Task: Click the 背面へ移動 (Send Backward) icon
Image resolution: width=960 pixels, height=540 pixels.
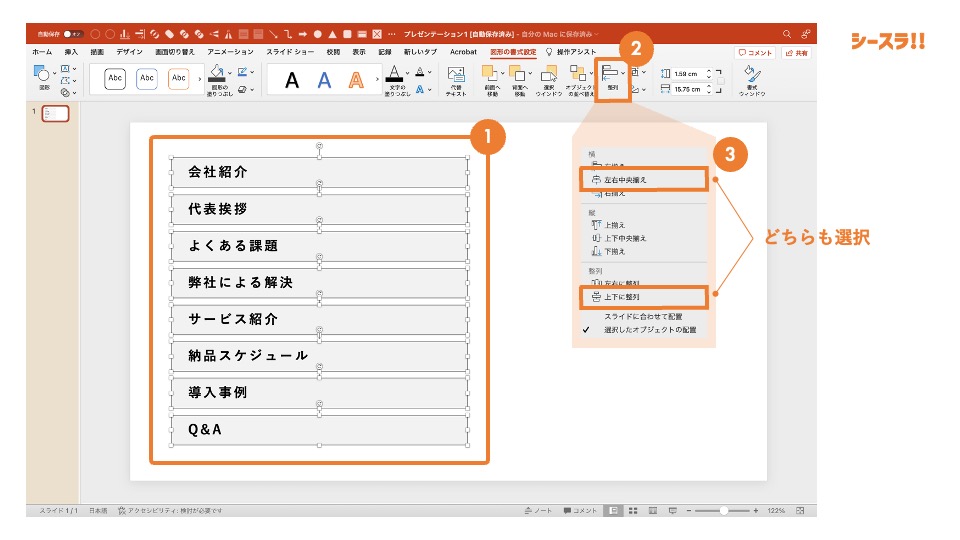Action: 519,78
